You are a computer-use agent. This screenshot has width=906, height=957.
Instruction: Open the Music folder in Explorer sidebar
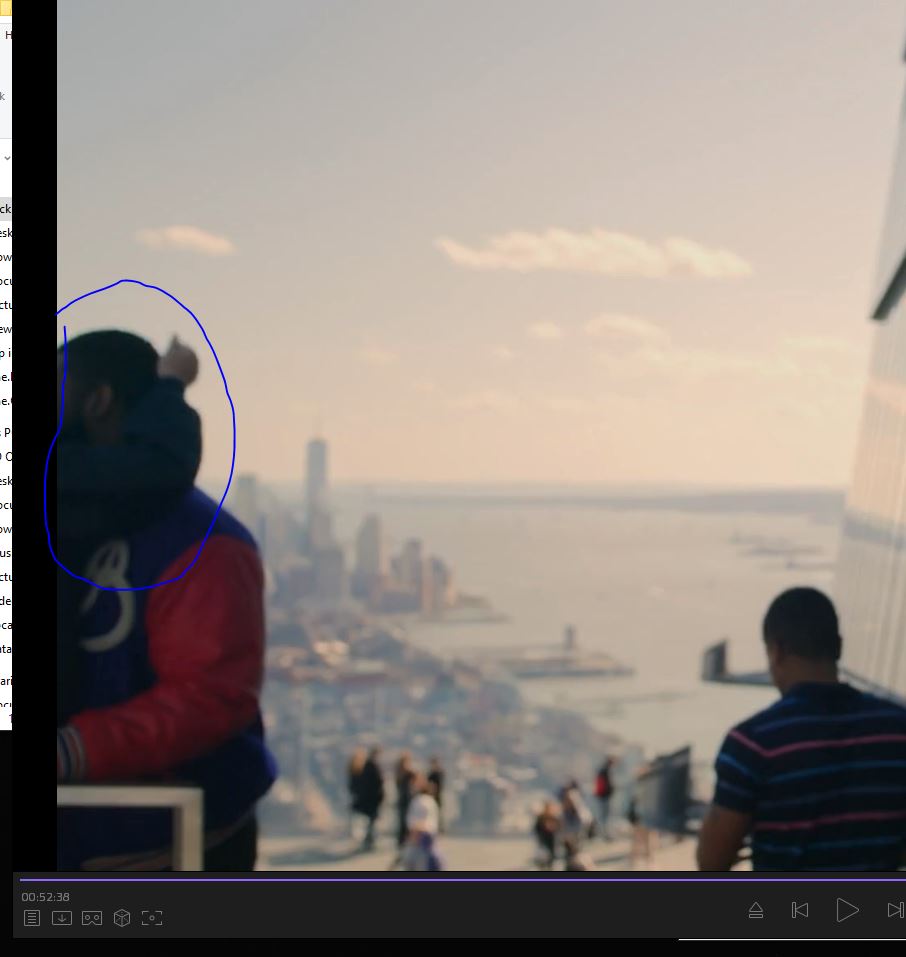pyautogui.click(x=6, y=553)
